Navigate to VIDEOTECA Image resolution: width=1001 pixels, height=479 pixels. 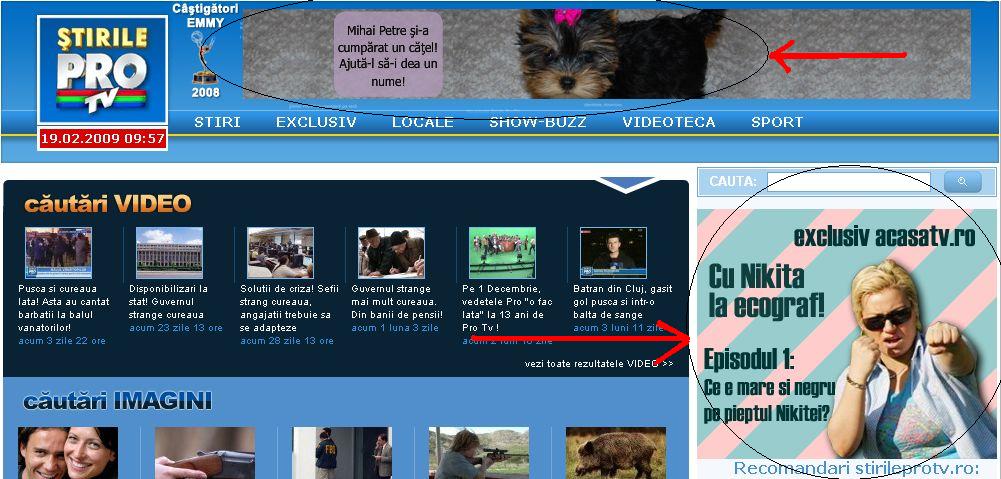[668, 122]
